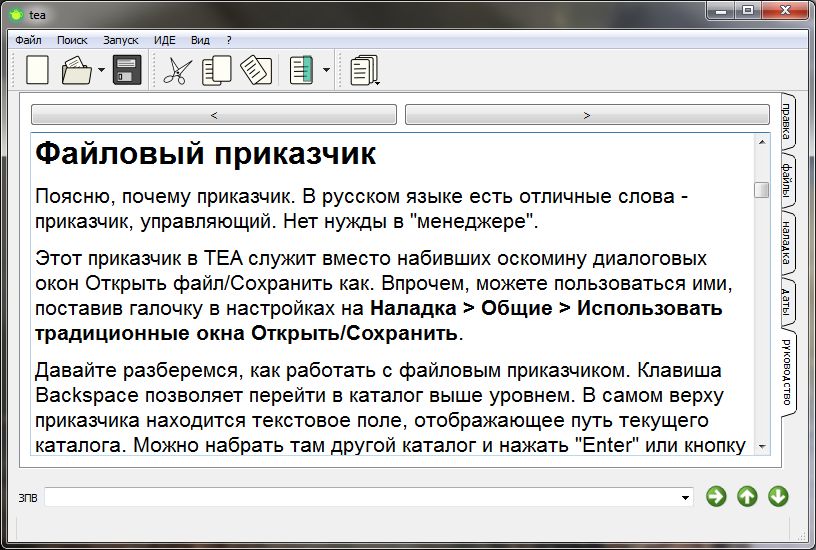Expand the dropdown arrow beside the open folder icon
816x550 pixels.
pos(101,71)
